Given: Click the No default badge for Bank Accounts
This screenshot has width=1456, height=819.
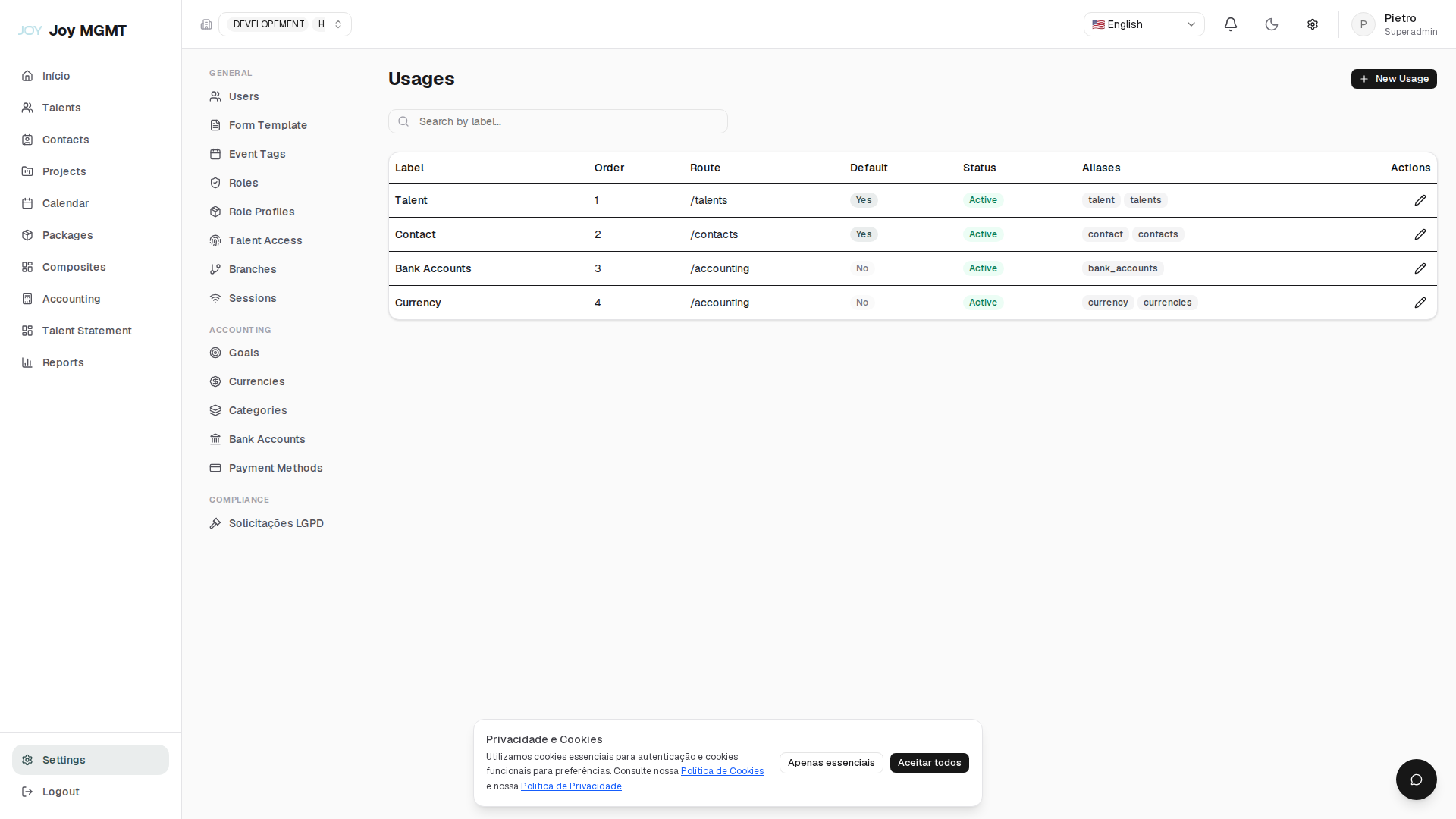Looking at the screenshot, I should pos(862,268).
